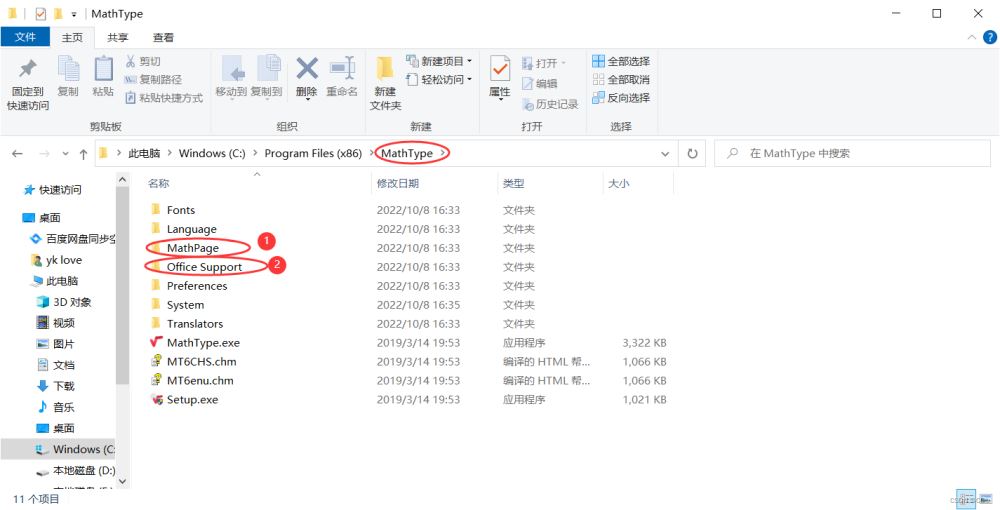Expand the New Item dropdown

(x=440, y=61)
